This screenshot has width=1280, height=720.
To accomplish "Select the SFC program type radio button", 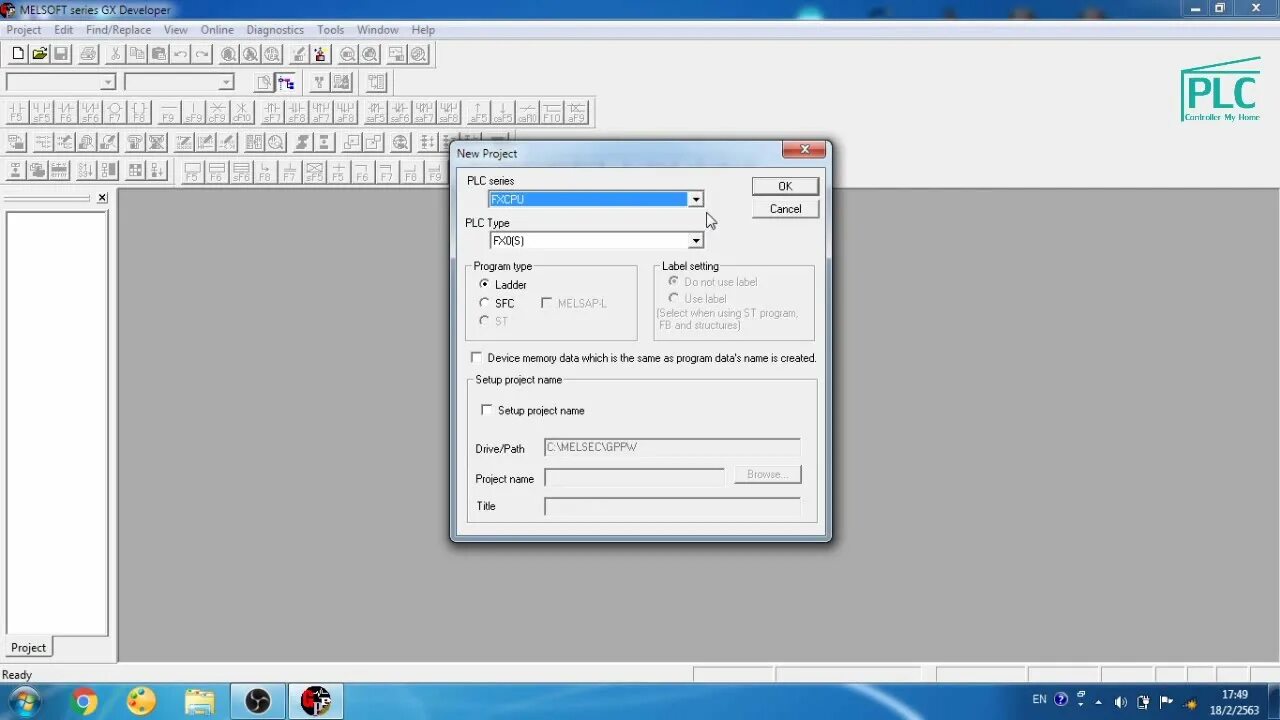I will point(485,303).
